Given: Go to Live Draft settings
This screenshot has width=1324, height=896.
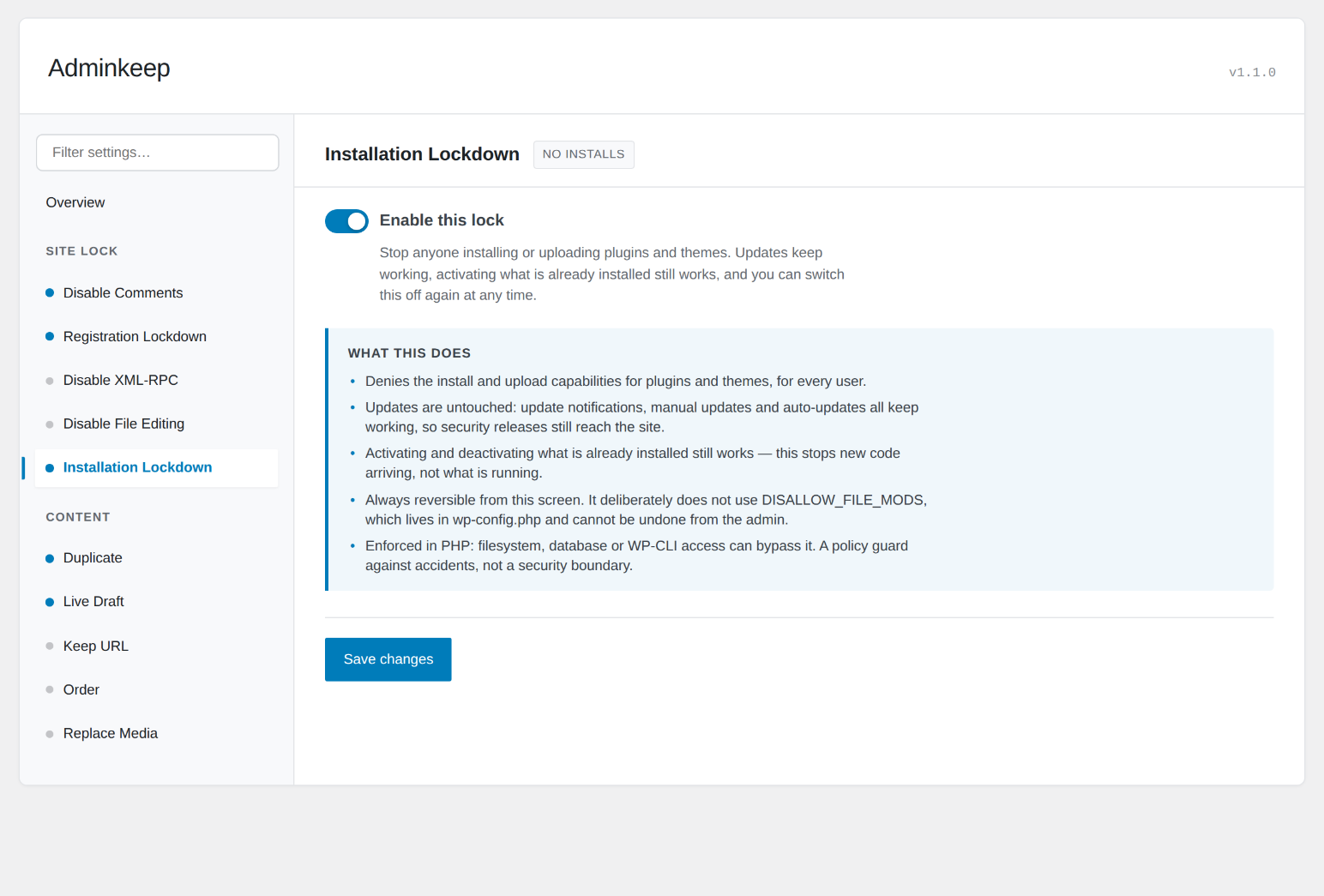Looking at the screenshot, I should click(x=157, y=602).
